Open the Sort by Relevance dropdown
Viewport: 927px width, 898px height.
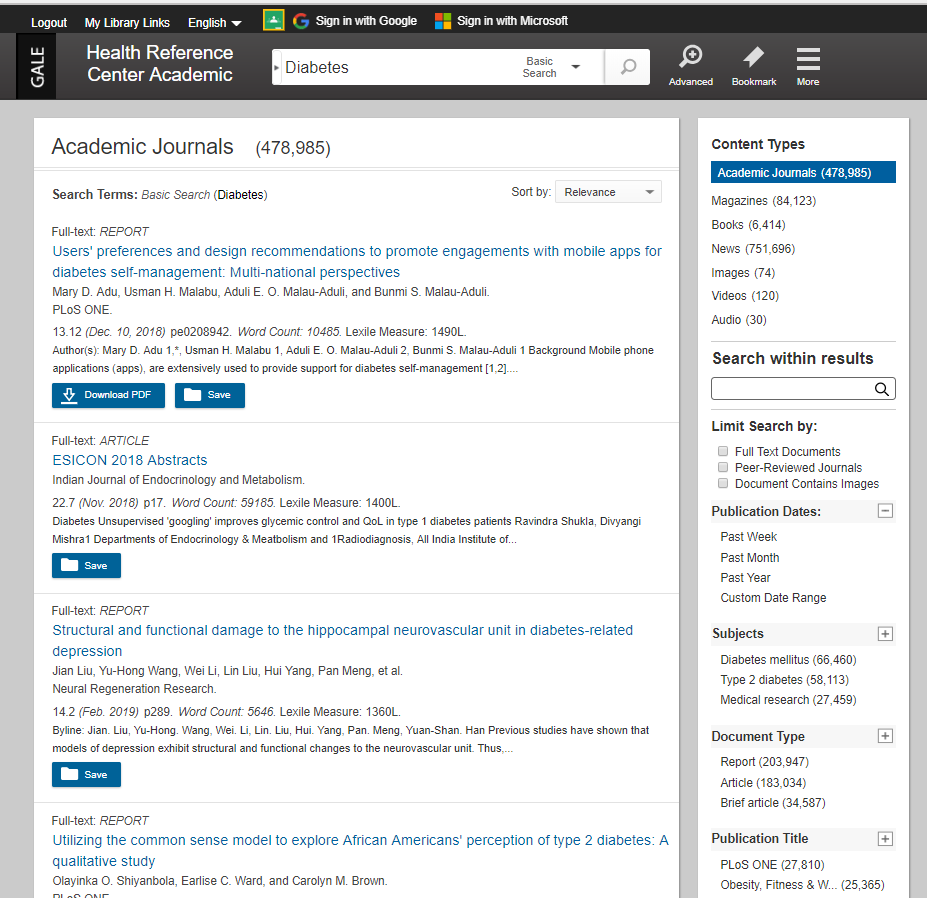[608, 191]
